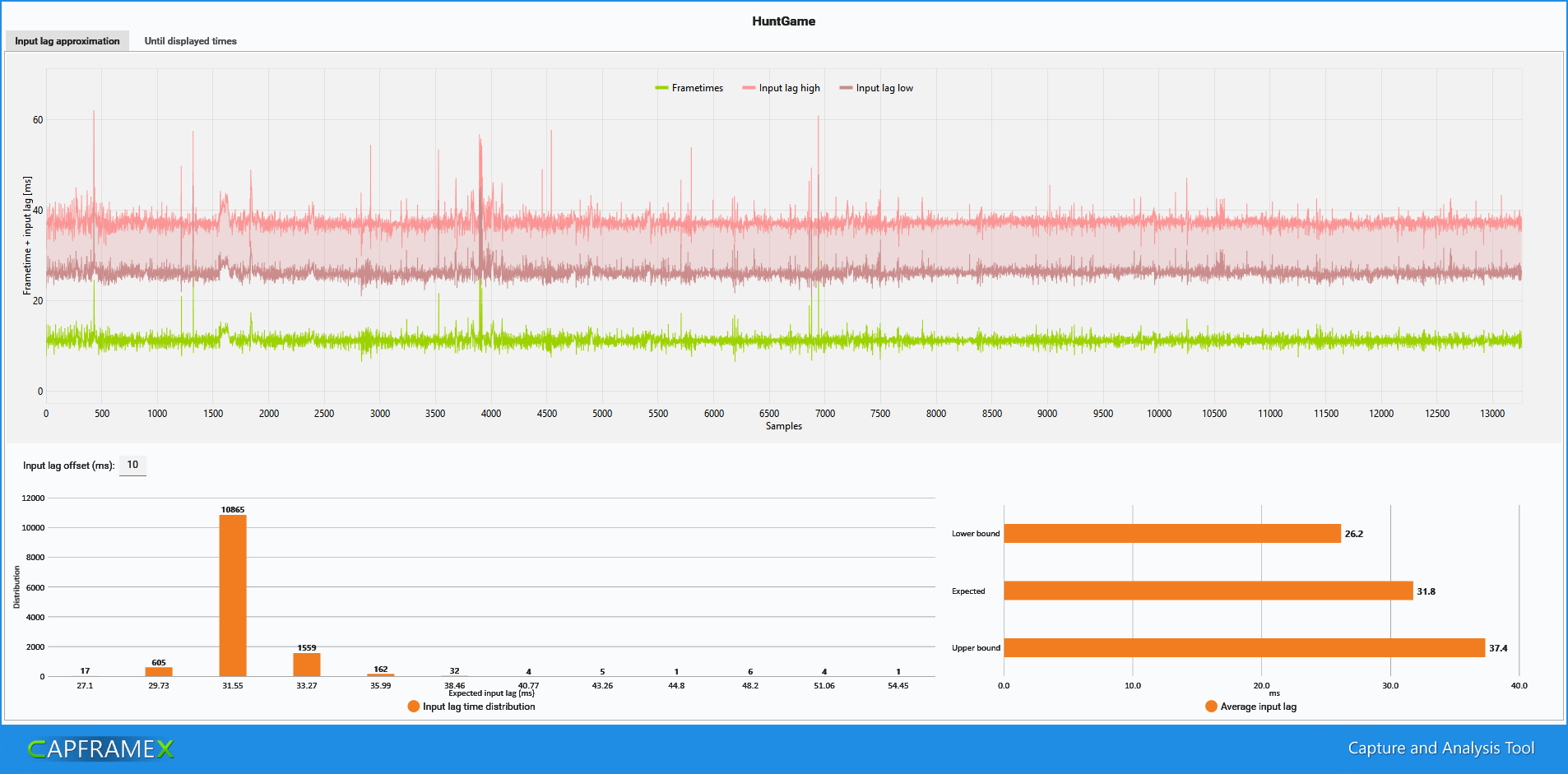This screenshot has height=774, width=1568.
Task: Click the Capture and Analysis Tool text
Action: pyautogui.click(x=1441, y=749)
